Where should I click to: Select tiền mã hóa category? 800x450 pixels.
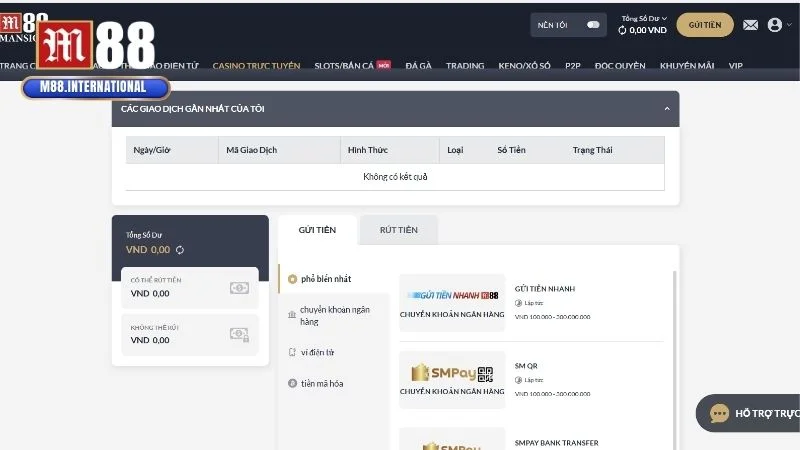pos(321,384)
